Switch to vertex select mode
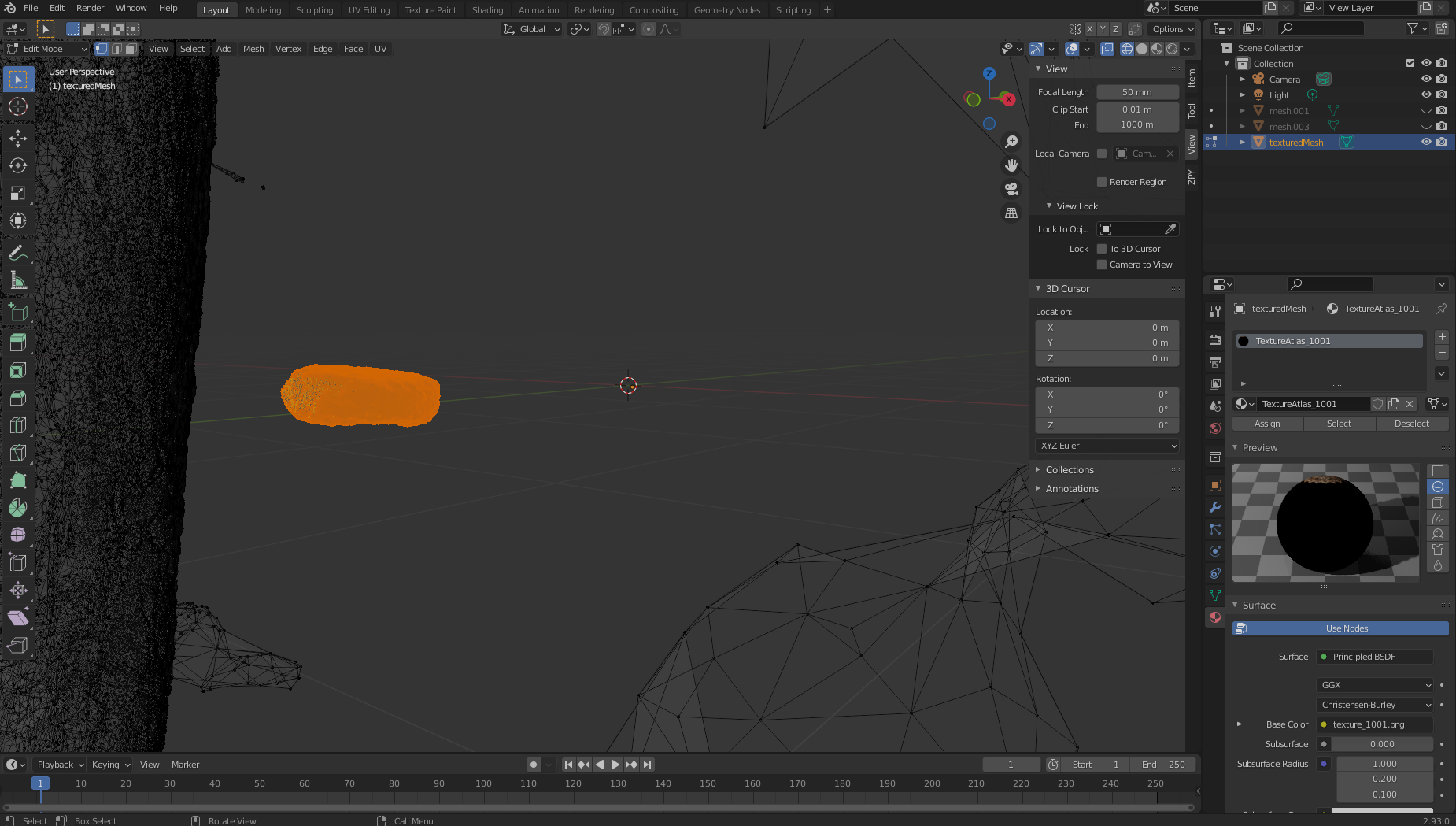Viewport: 1456px width, 826px height. (x=102, y=49)
